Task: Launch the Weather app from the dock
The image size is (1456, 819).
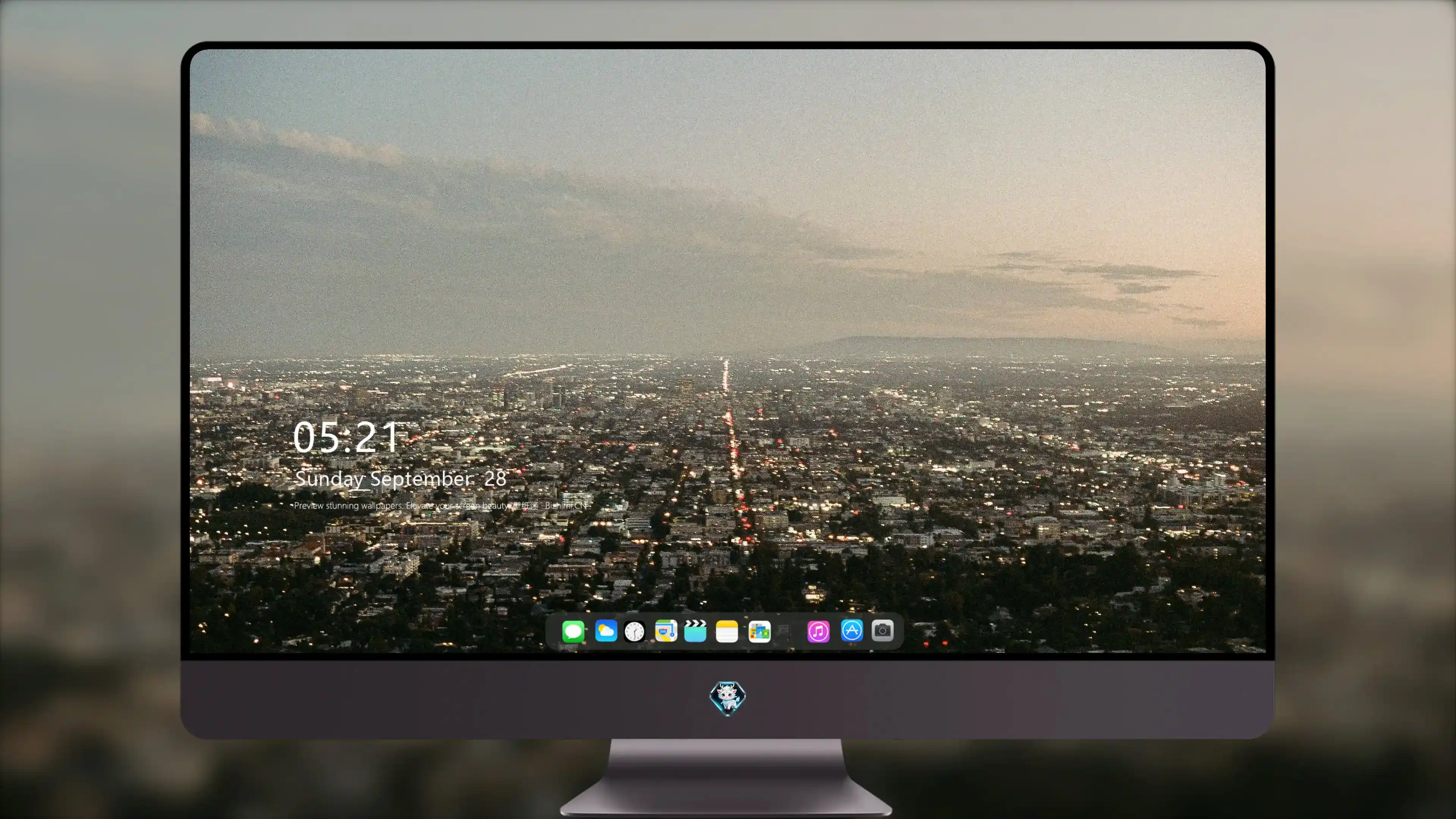Action: click(x=606, y=631)
